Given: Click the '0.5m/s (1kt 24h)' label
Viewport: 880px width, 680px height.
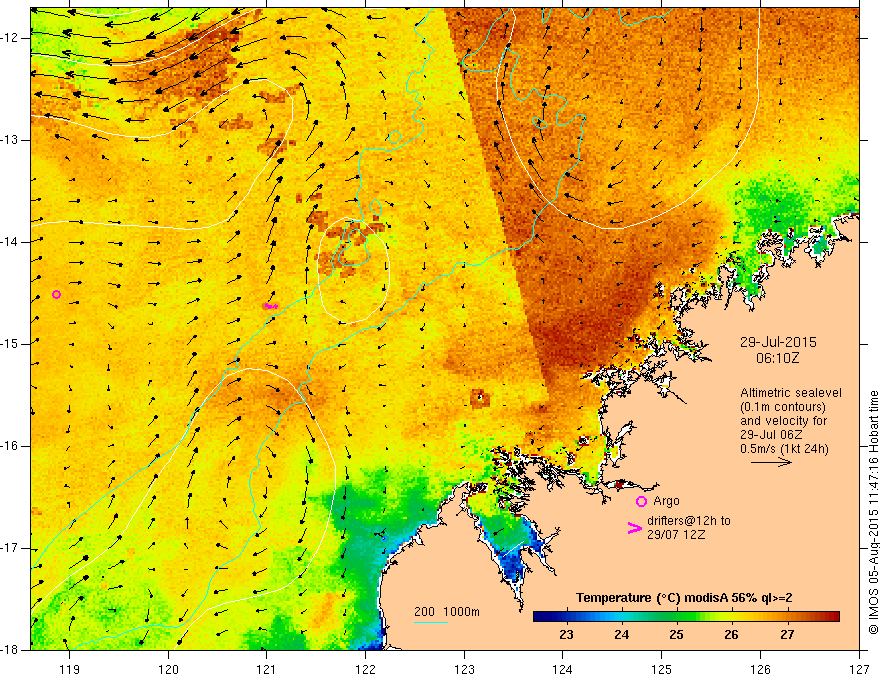Looking at the screenshot, I should [784, 449].
